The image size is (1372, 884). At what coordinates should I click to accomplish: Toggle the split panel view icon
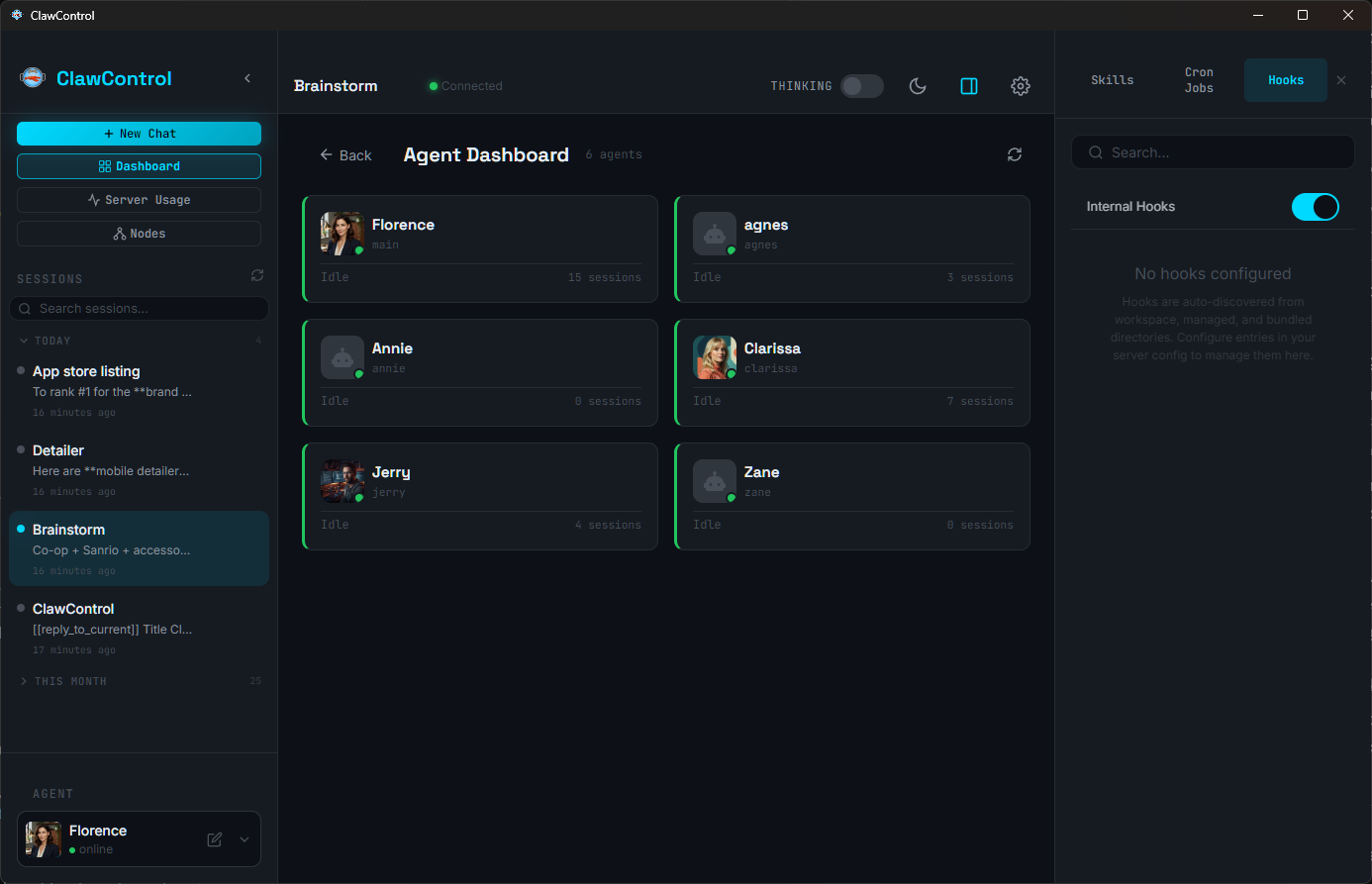[968, 86]
